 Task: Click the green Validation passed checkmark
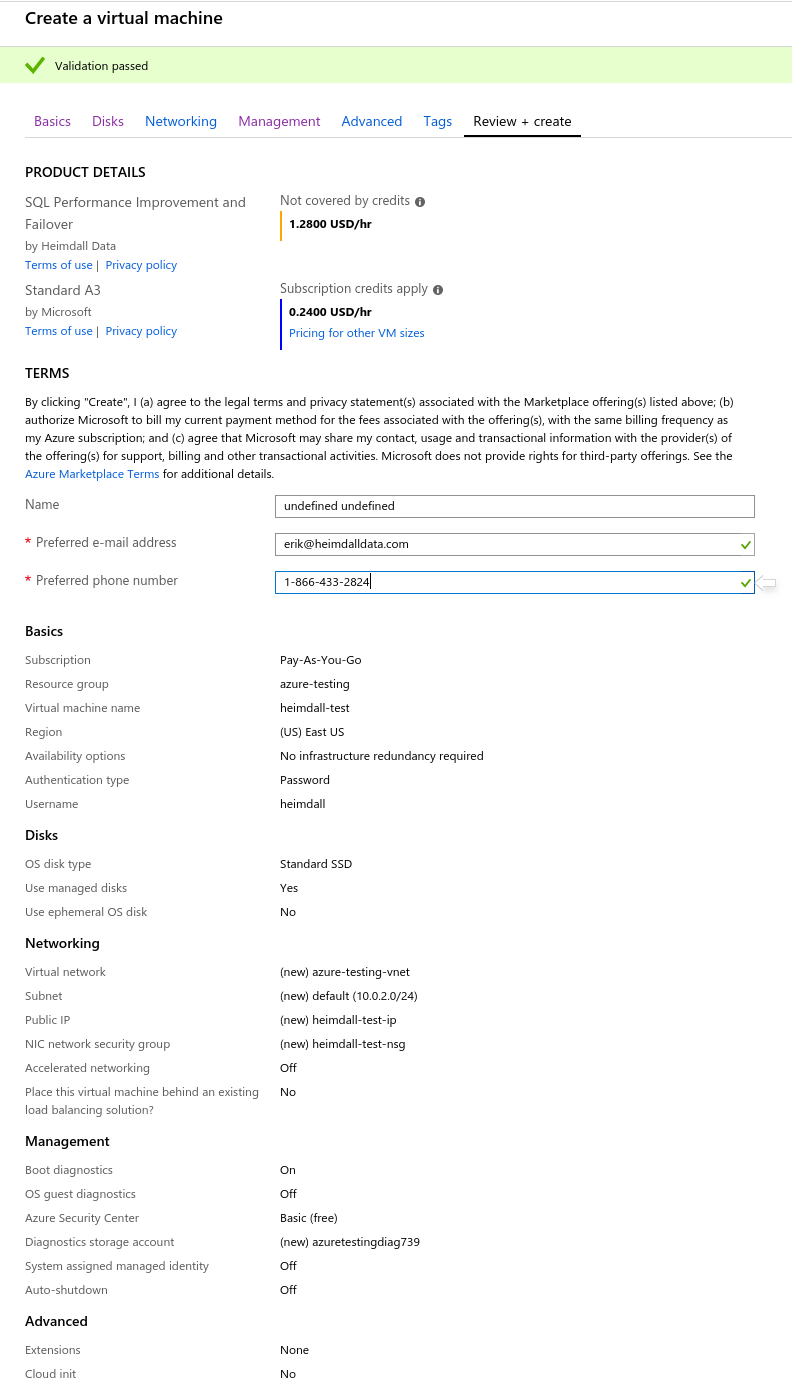point(35,66)
